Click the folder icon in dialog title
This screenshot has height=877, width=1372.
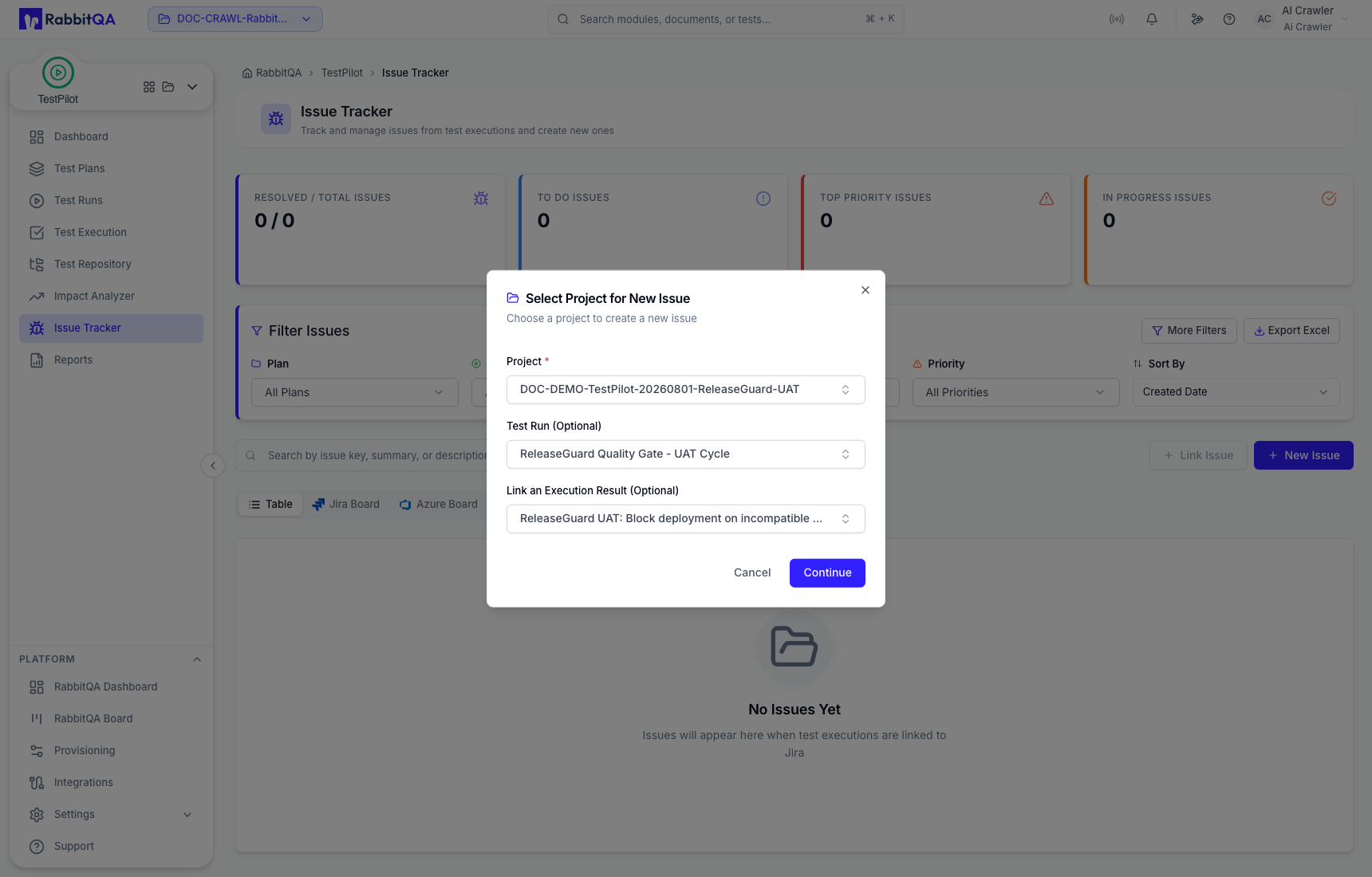coord(513,298)
